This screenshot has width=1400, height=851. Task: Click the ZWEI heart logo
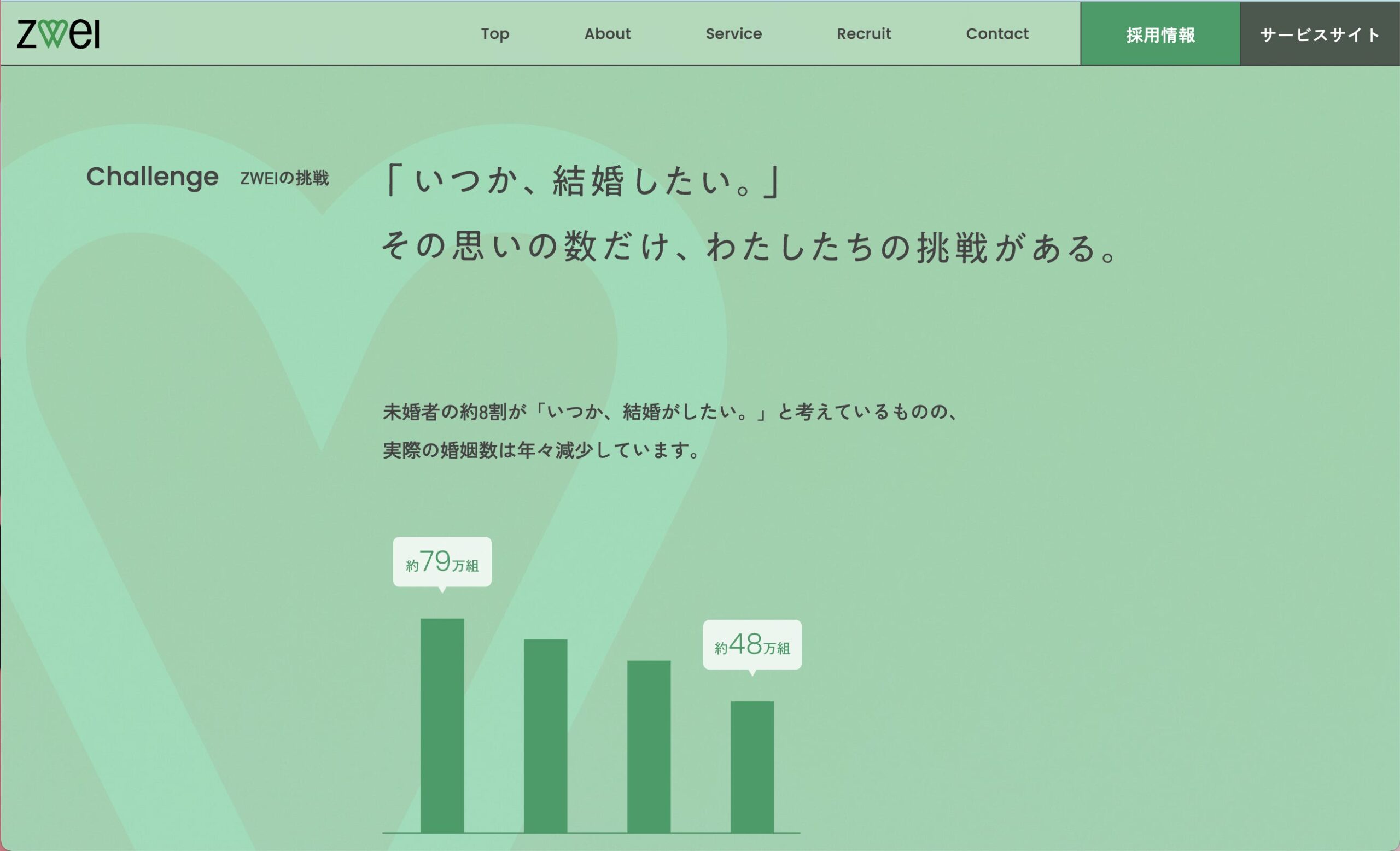(x=58, y=34)
